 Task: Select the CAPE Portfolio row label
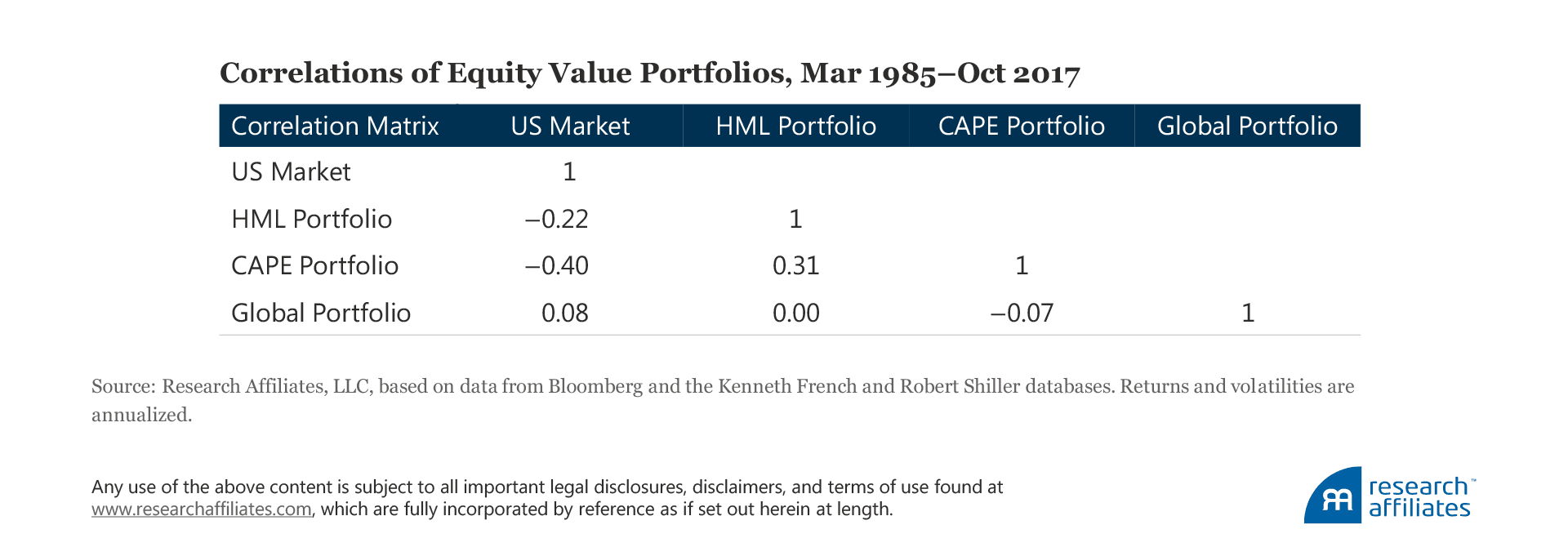coord(314,266)
